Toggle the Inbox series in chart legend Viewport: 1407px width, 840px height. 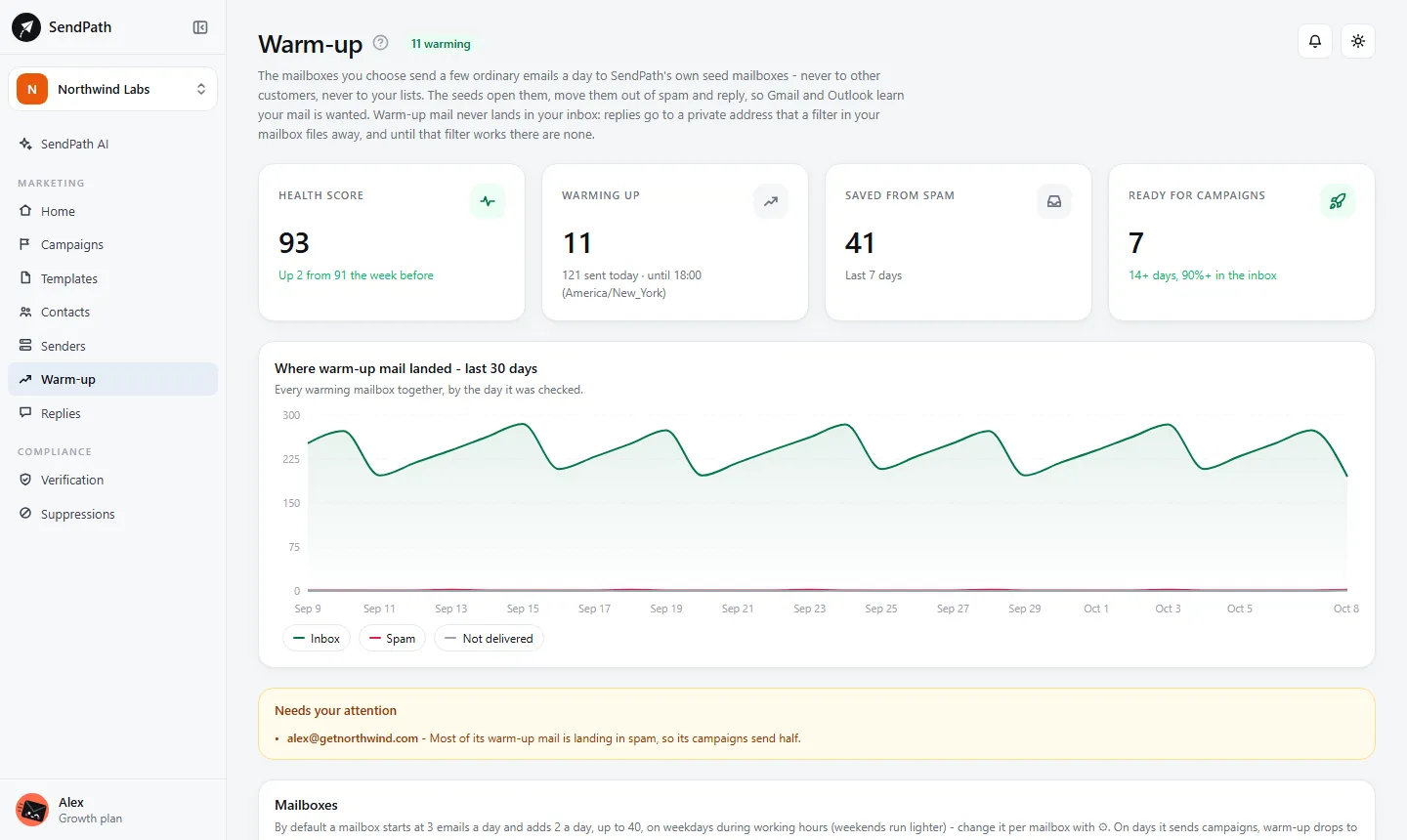(x=317, y=639)
